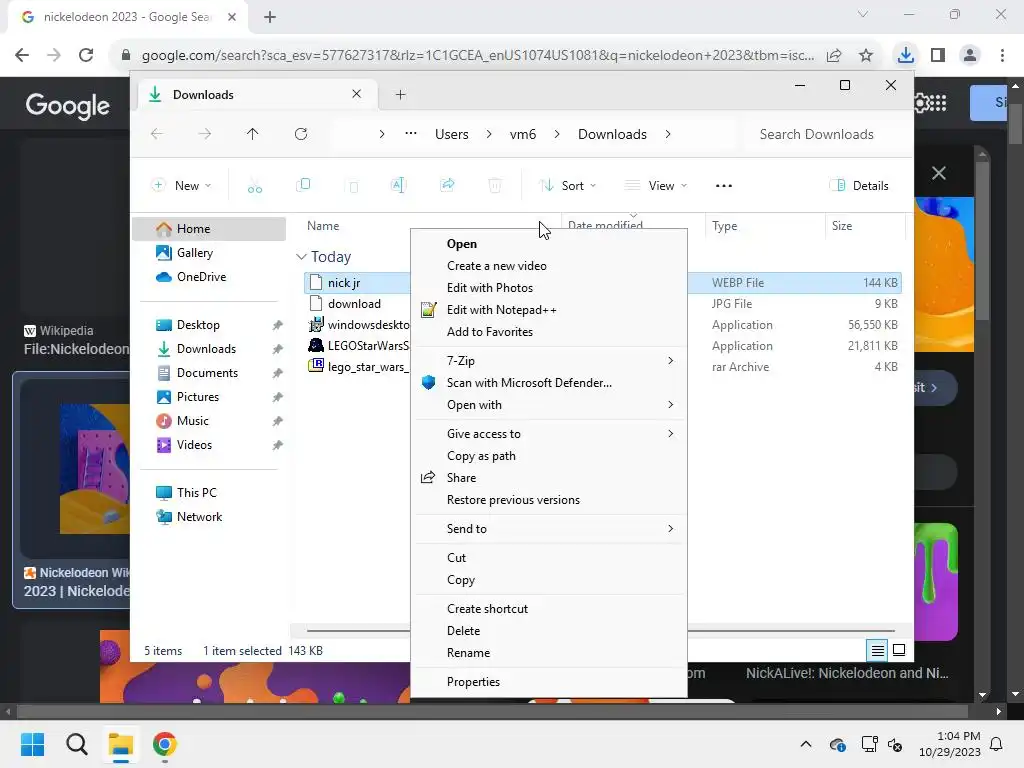This screenshot has width=1024, height=768.
Task: Click the Share icon in Explorer toolbar
Action: 447,185
